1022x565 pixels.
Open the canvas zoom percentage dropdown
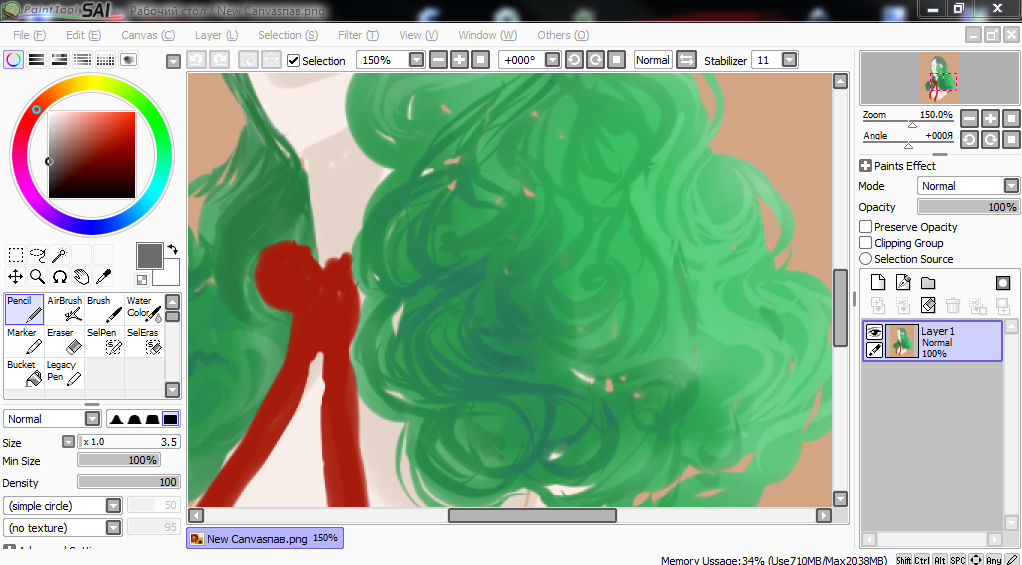click(416, 60)
